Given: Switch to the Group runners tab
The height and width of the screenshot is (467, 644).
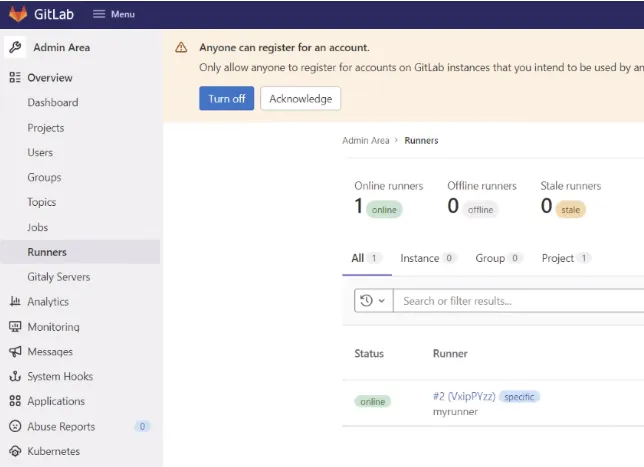Looking at the screenshot, I should pos(499,258).
